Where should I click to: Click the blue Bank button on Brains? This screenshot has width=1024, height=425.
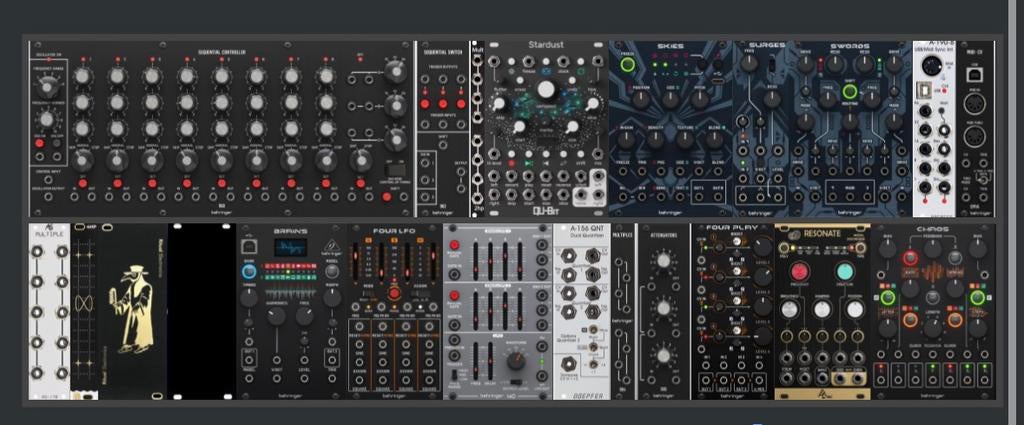[248, 272]
